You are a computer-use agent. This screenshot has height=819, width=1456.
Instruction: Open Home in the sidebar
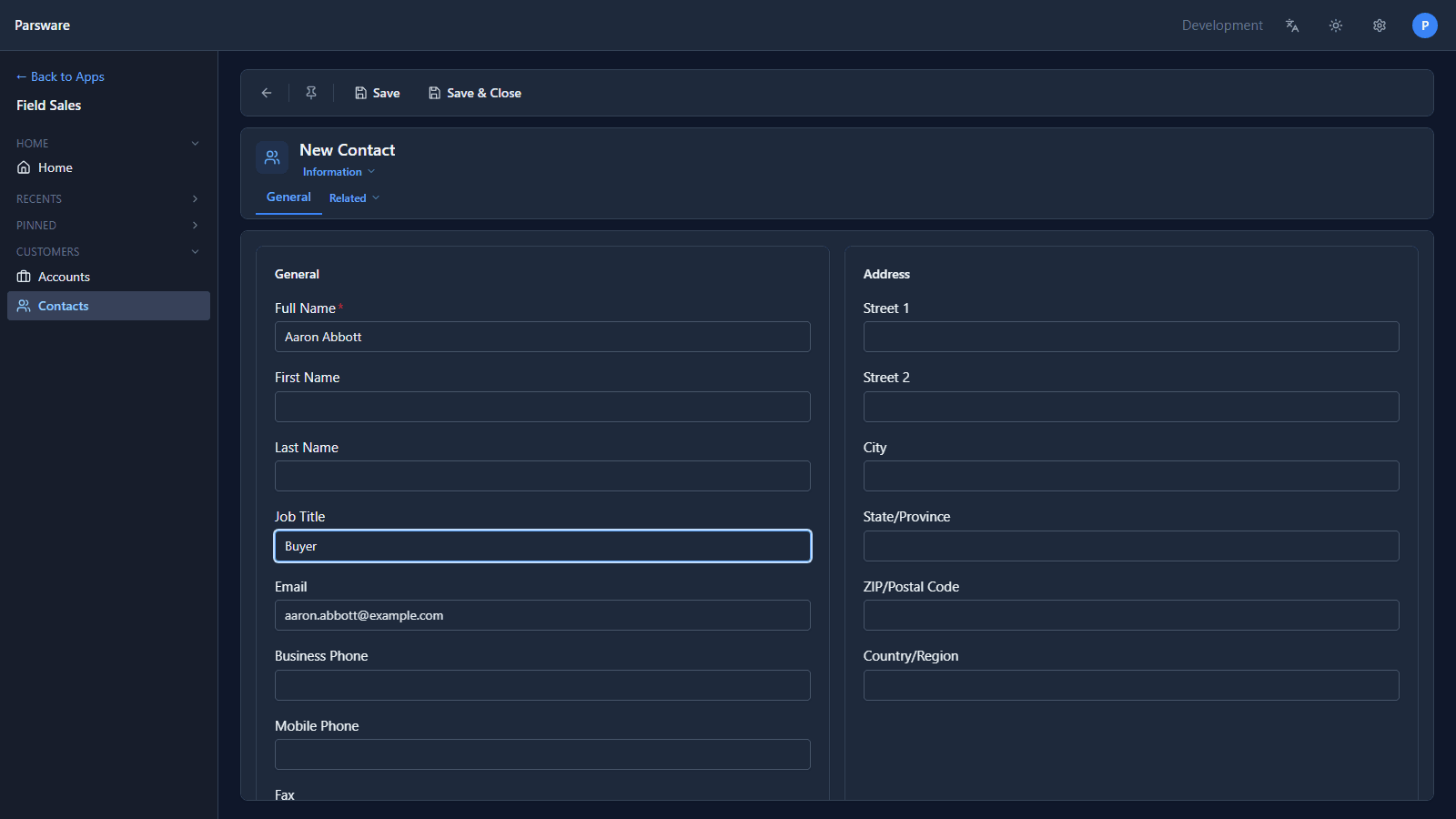[x=108, y=167]
